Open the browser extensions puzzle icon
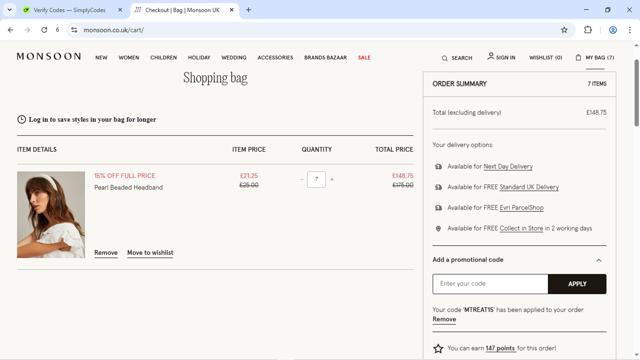This screenshot has width=640, height=360. [588, 30]
